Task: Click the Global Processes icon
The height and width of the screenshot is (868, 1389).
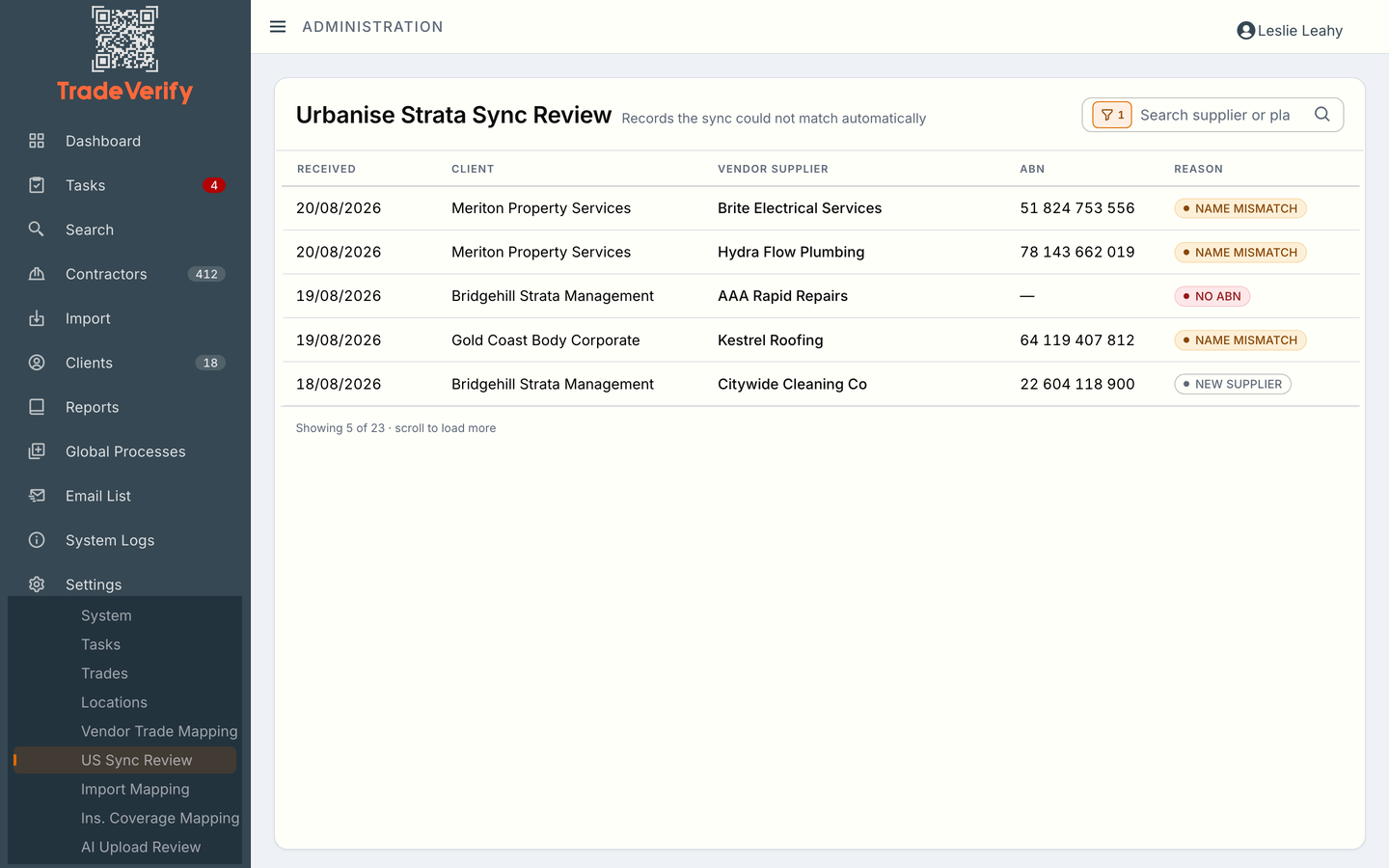Action: pos(37,451)
